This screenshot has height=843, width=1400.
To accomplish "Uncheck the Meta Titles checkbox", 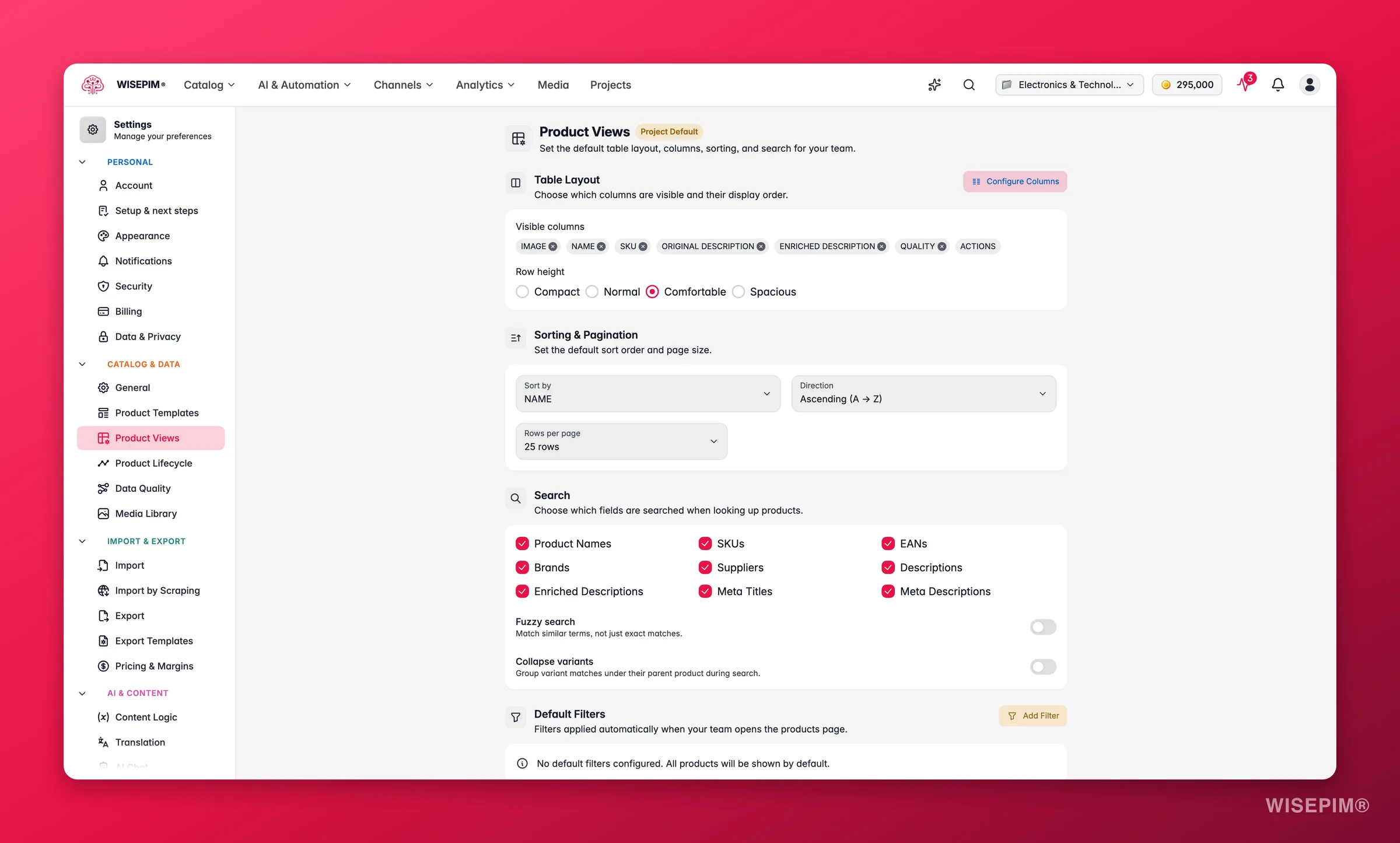I will click(705, 592).
